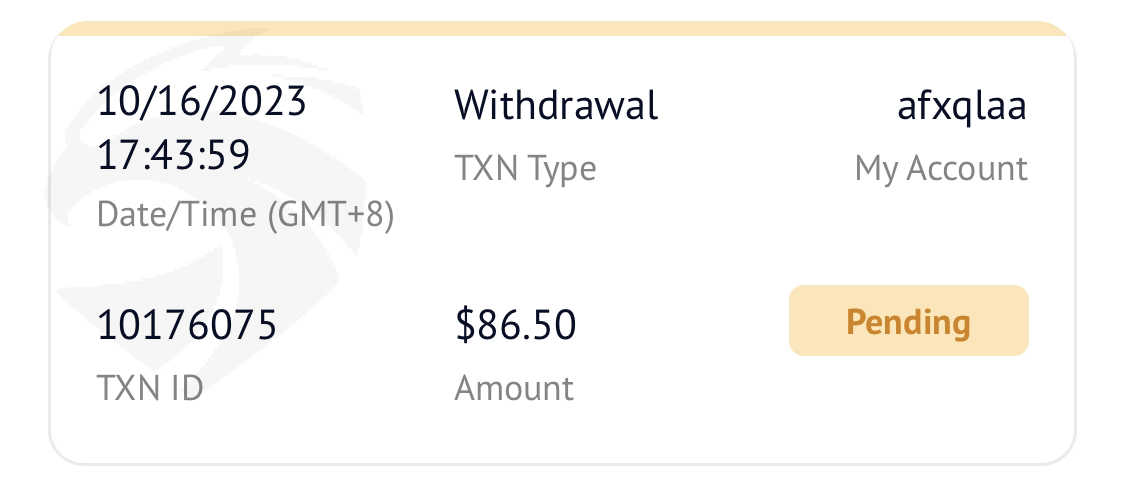Select the $86.50 amount value

(x=515, y=326)
